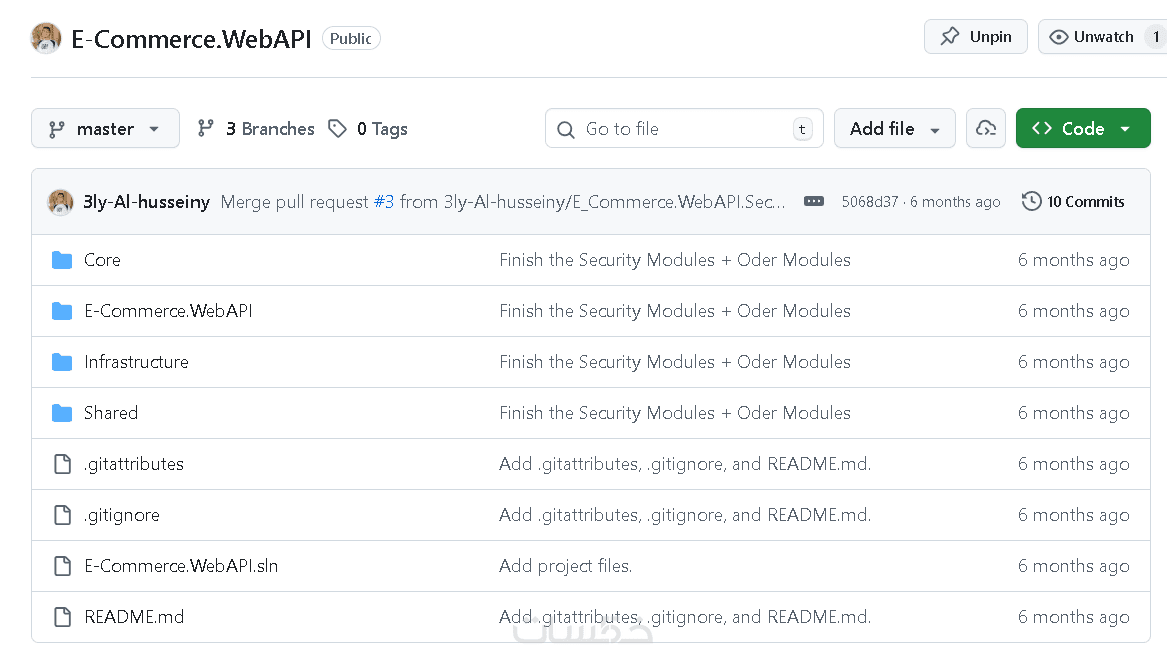Click the branch icon beside 3 Branches
The height and width of the screenshot is (657, 1167).
point(206,129)
